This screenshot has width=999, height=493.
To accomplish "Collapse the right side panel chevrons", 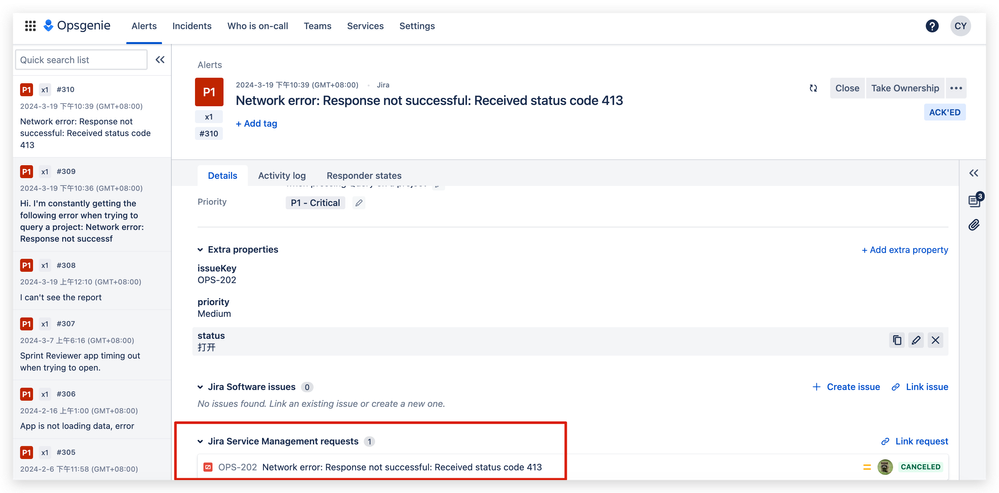I will pyautogui.click(x=974, y=173).
